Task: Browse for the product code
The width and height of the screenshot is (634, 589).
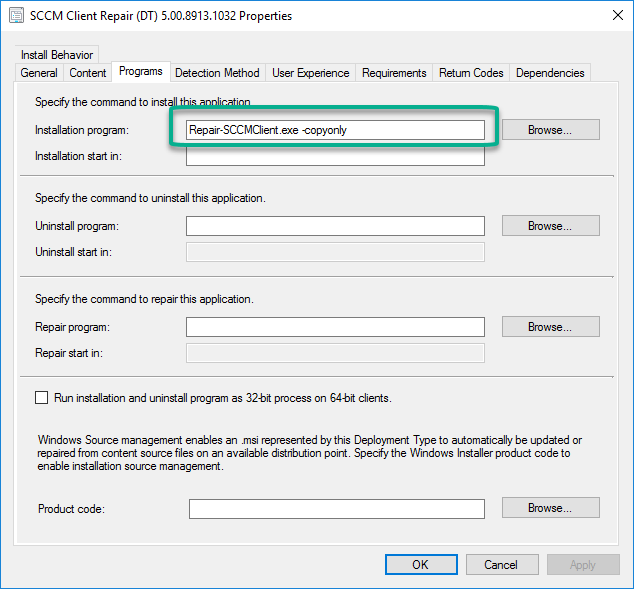Action: [x=550, y=508]
